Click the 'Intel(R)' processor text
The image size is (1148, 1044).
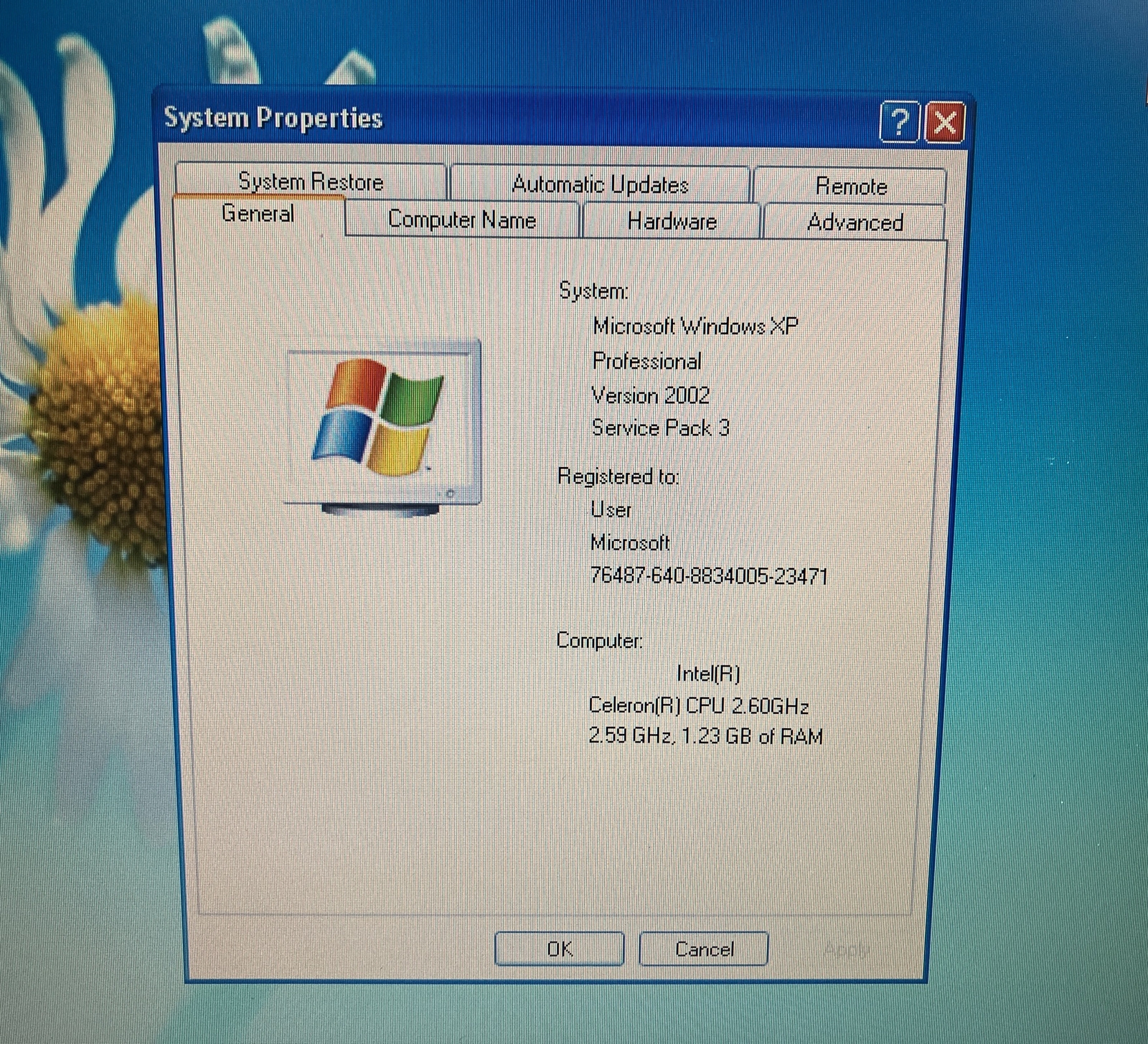708,673
